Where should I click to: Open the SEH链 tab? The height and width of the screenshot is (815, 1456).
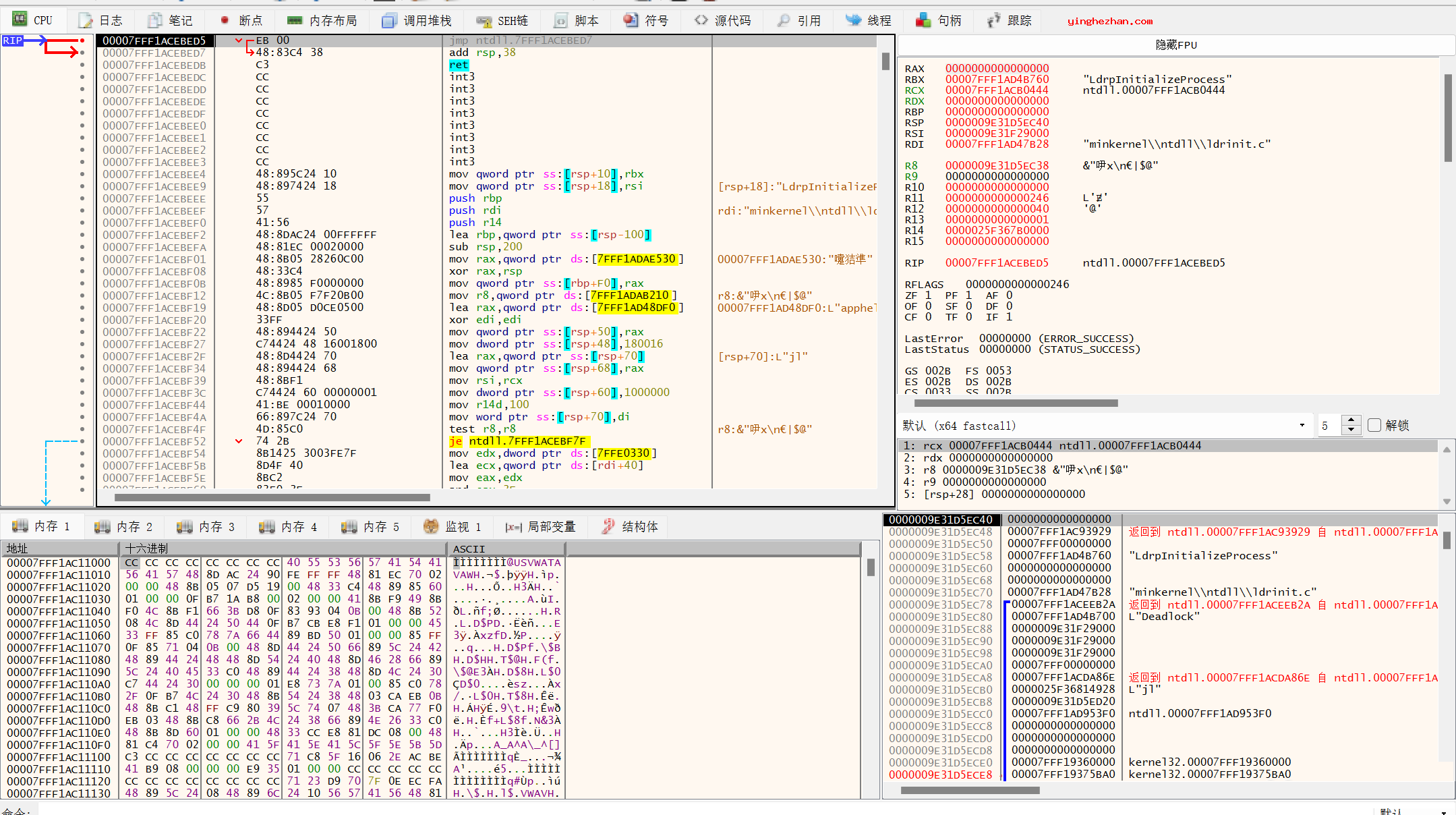502,20
